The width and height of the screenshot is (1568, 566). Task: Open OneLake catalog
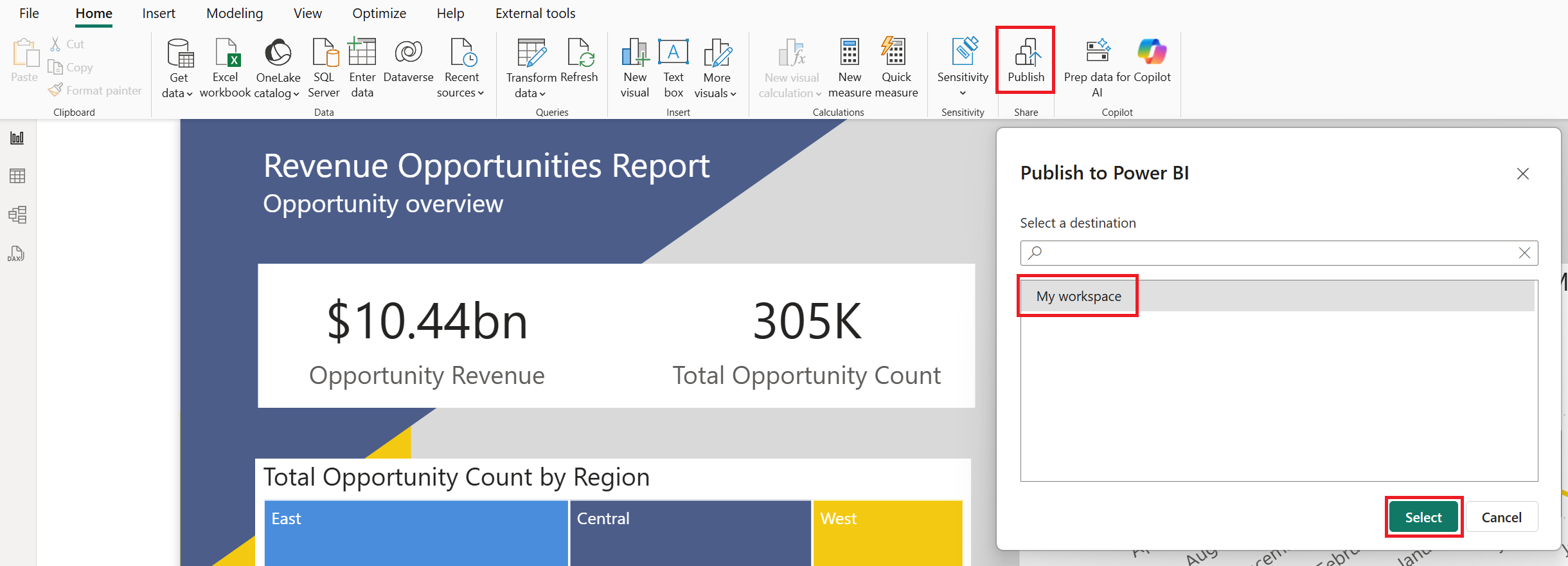[x=278, y=68]
